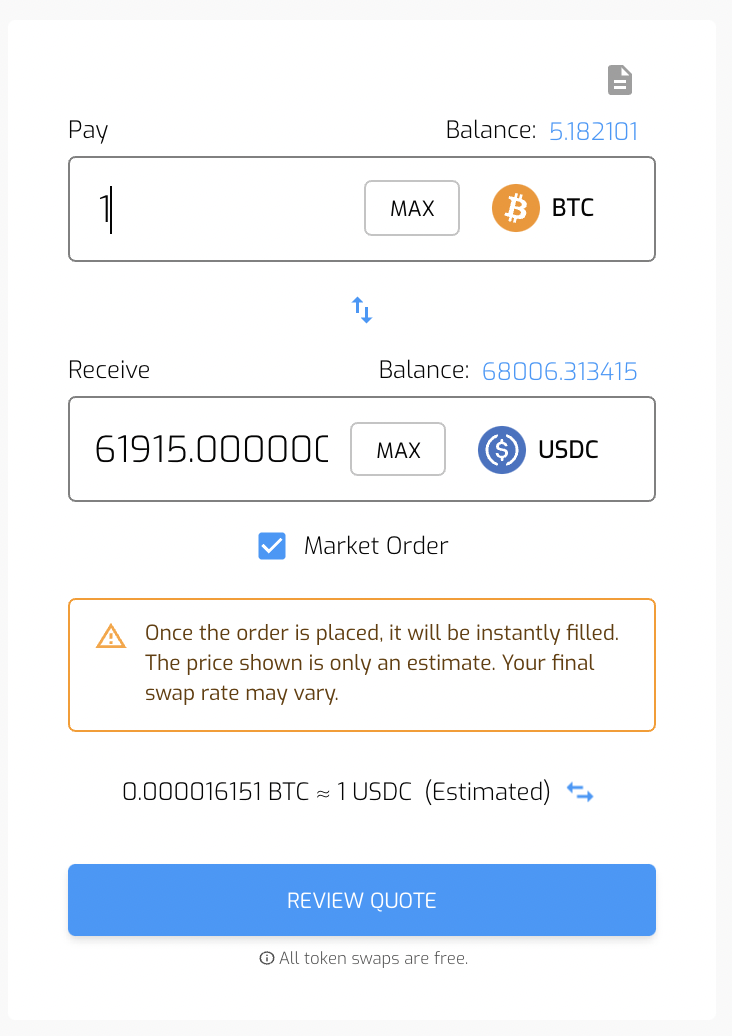Click MAX in the Pay field
The image size is (732, 1036).
(x=412, y=208)
